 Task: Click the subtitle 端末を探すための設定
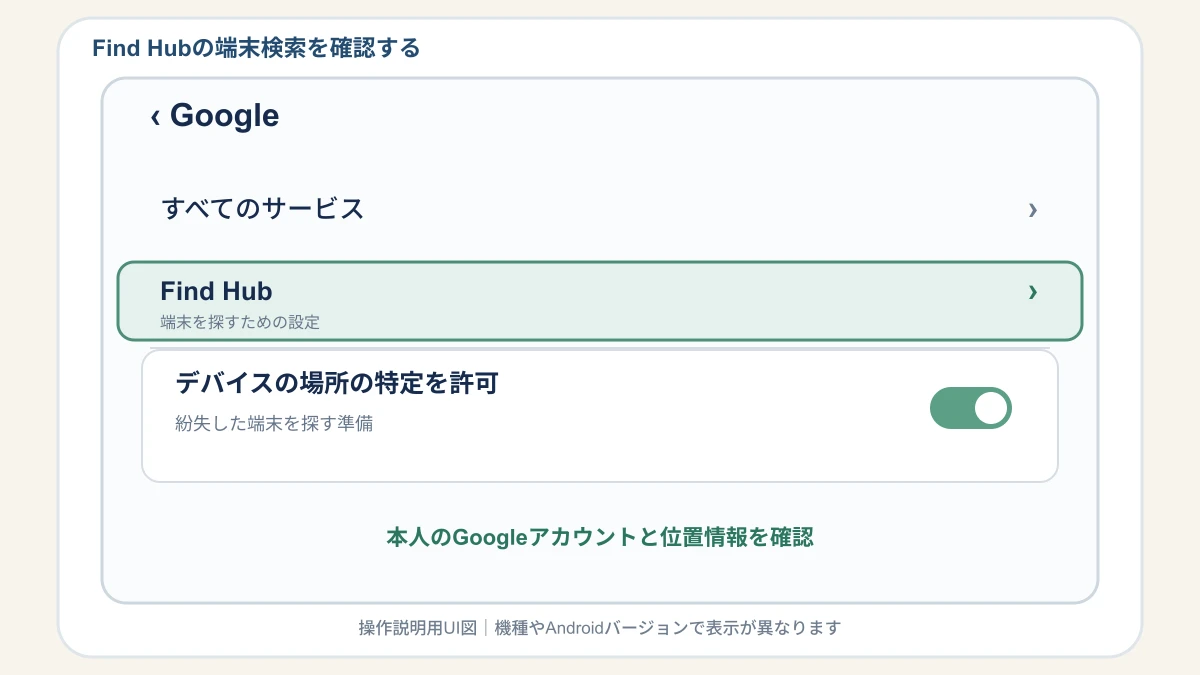click(240, 323)
